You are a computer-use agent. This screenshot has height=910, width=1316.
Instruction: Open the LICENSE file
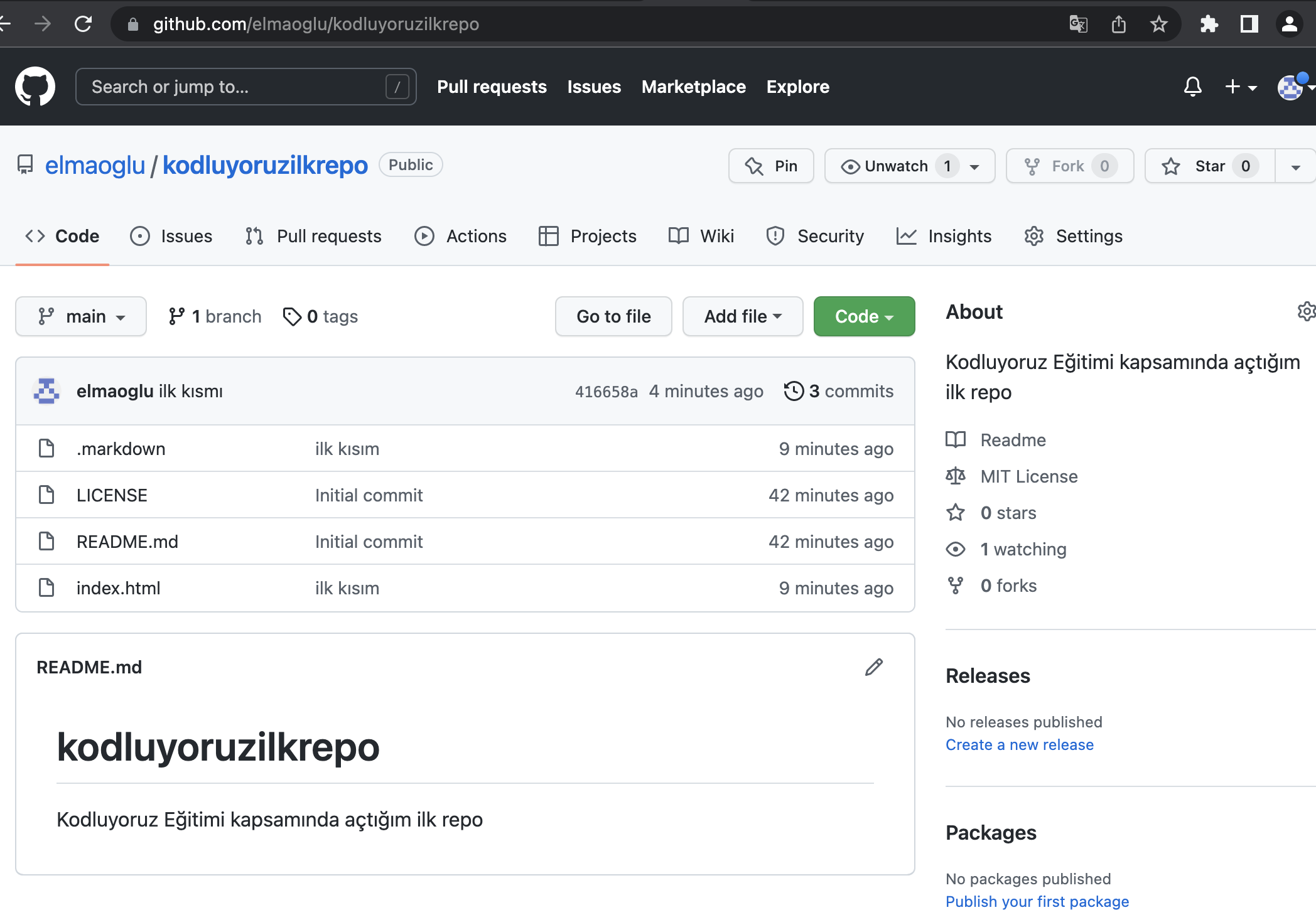coord(112,495)
